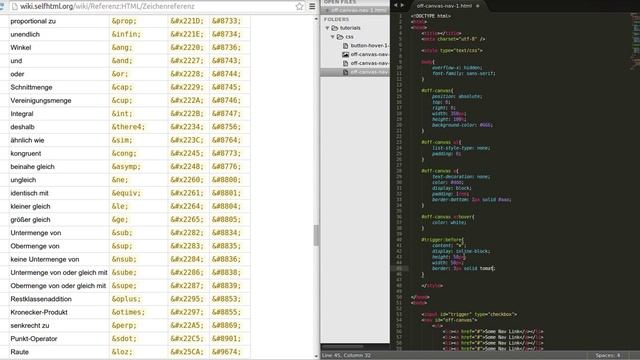Click the '&cup;' entity cell

pos(122,100)
